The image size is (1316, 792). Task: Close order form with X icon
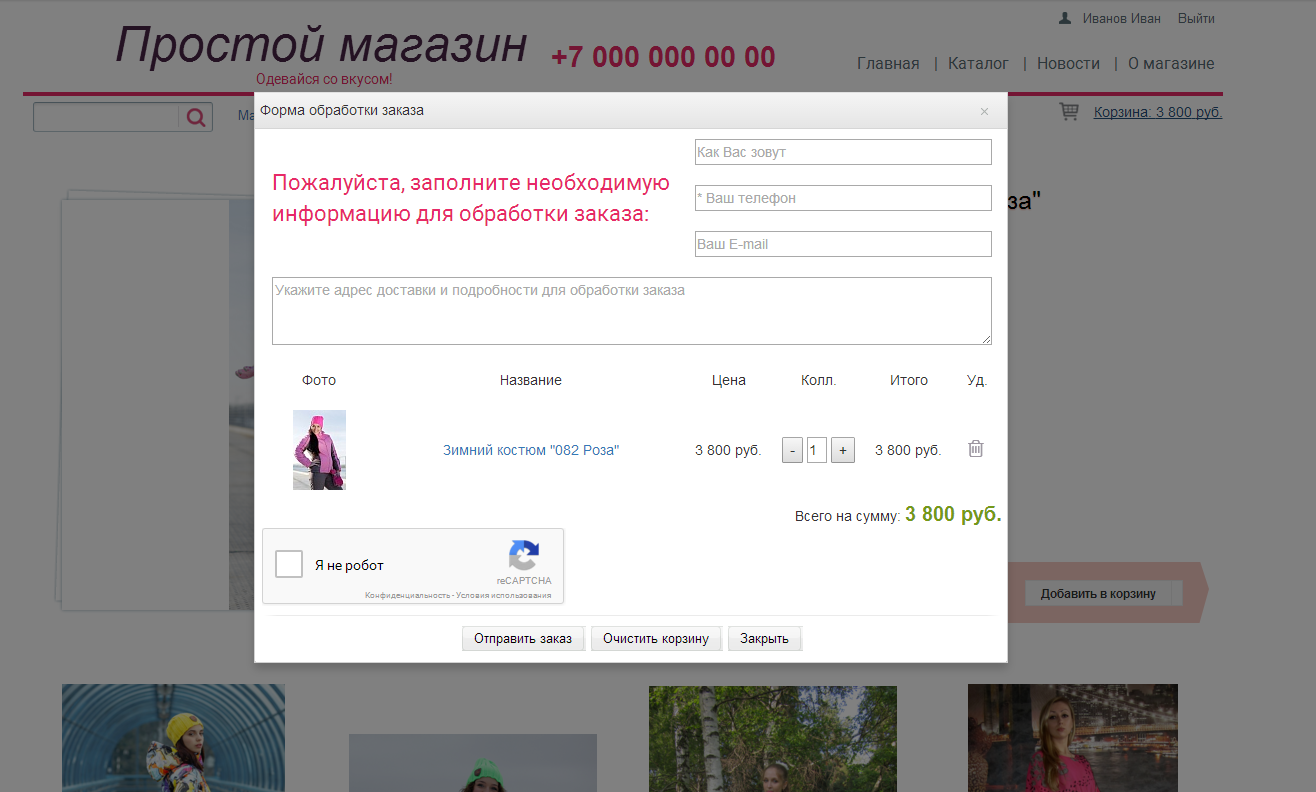pyautogui.click(x=984, y=111)
